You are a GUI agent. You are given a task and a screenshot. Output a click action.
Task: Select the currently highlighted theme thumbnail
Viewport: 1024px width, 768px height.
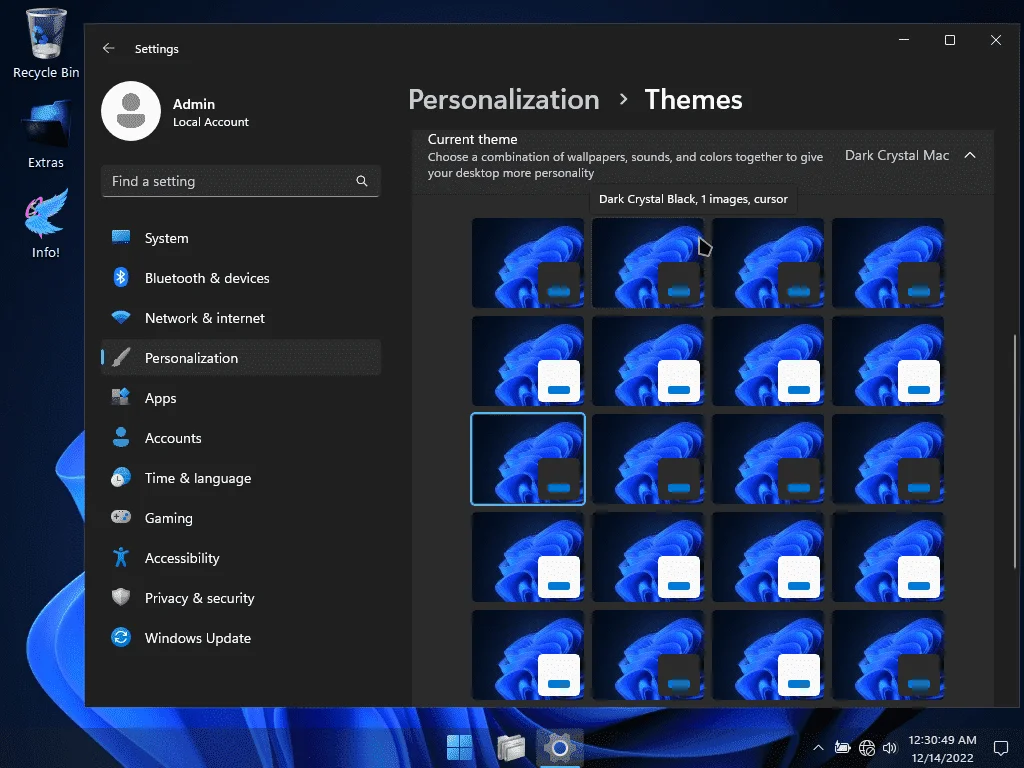pyautogui.click(x=528, y=459)
